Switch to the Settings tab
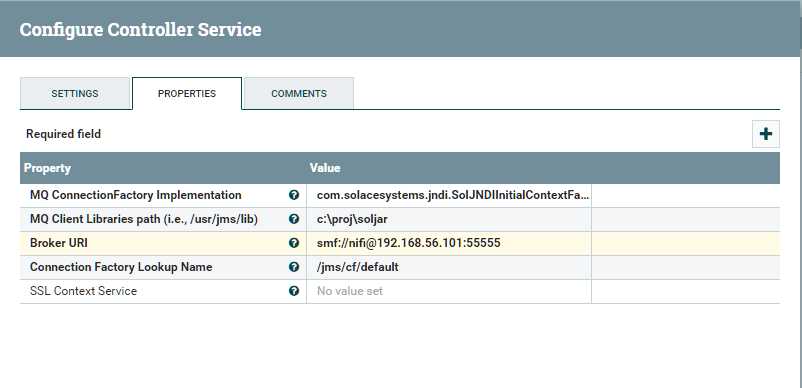 click(75, 94)
